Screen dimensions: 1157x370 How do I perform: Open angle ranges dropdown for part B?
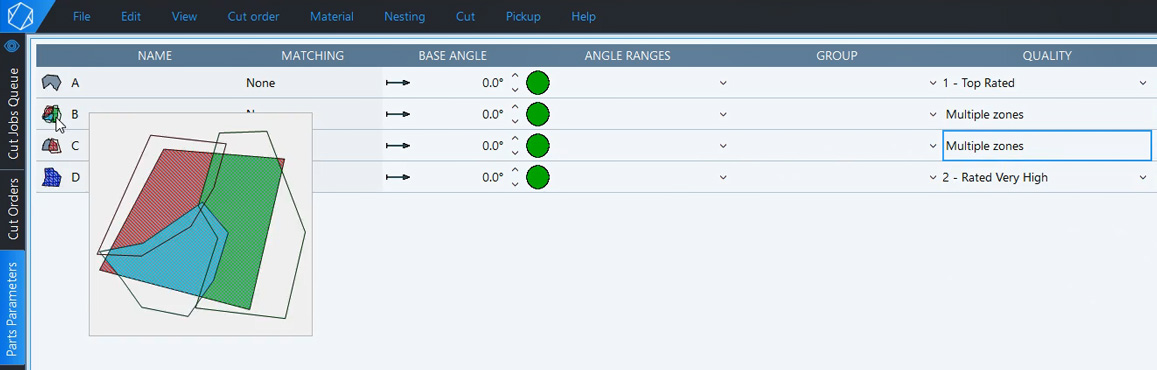tap(723, 114)
